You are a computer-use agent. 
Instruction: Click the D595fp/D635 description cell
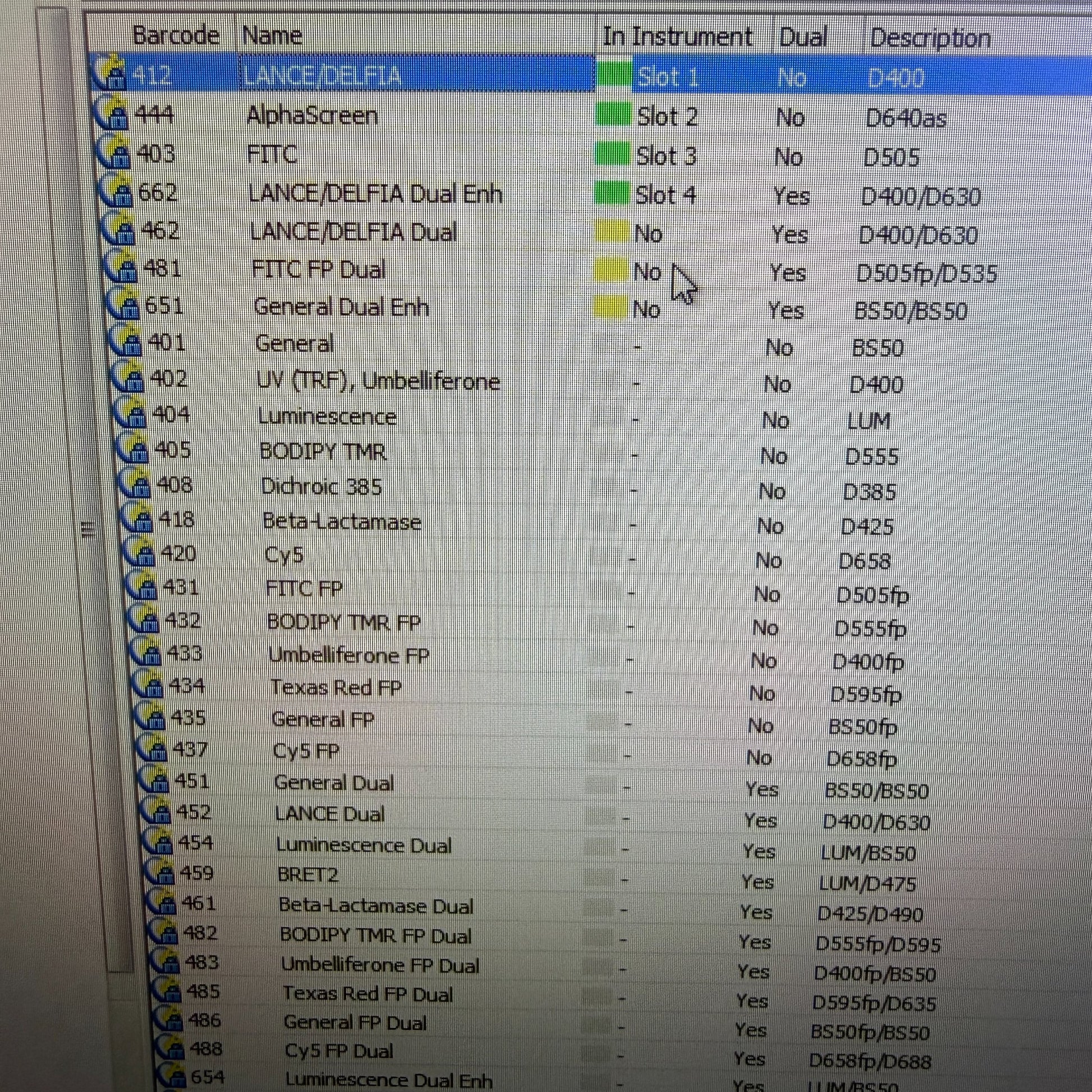pos(874,1003)
